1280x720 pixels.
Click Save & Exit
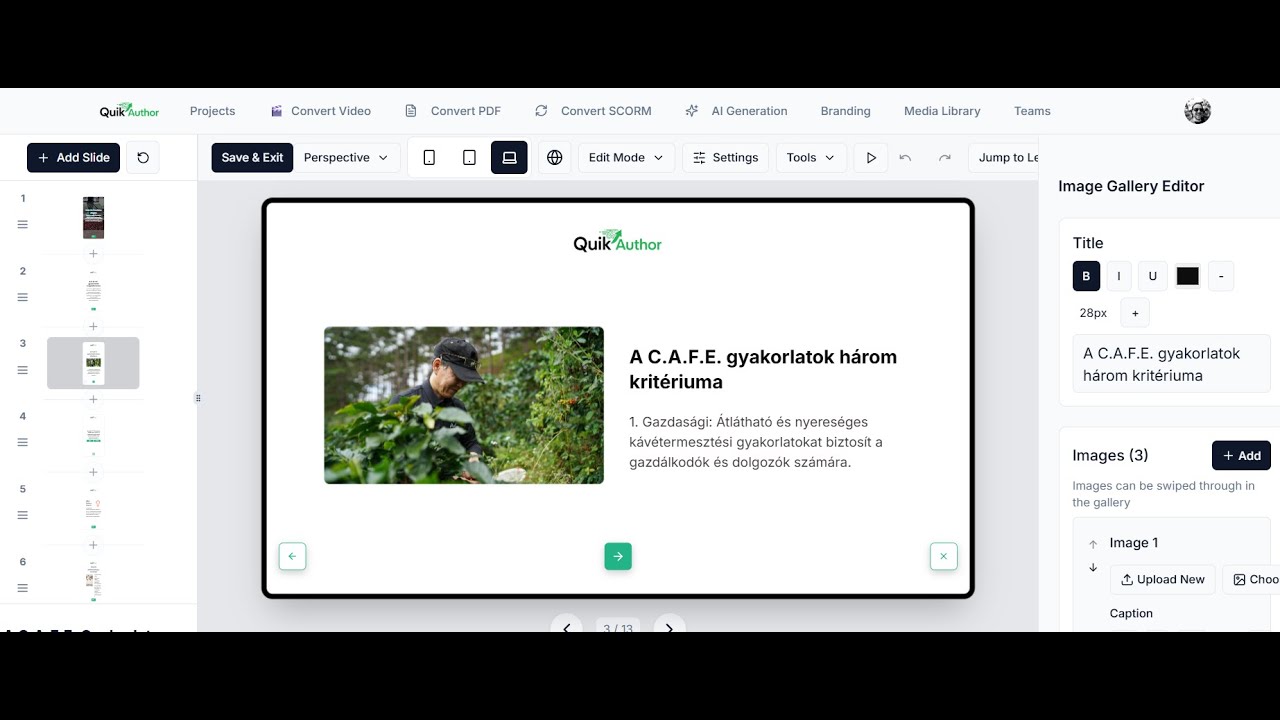coord(252,158)
